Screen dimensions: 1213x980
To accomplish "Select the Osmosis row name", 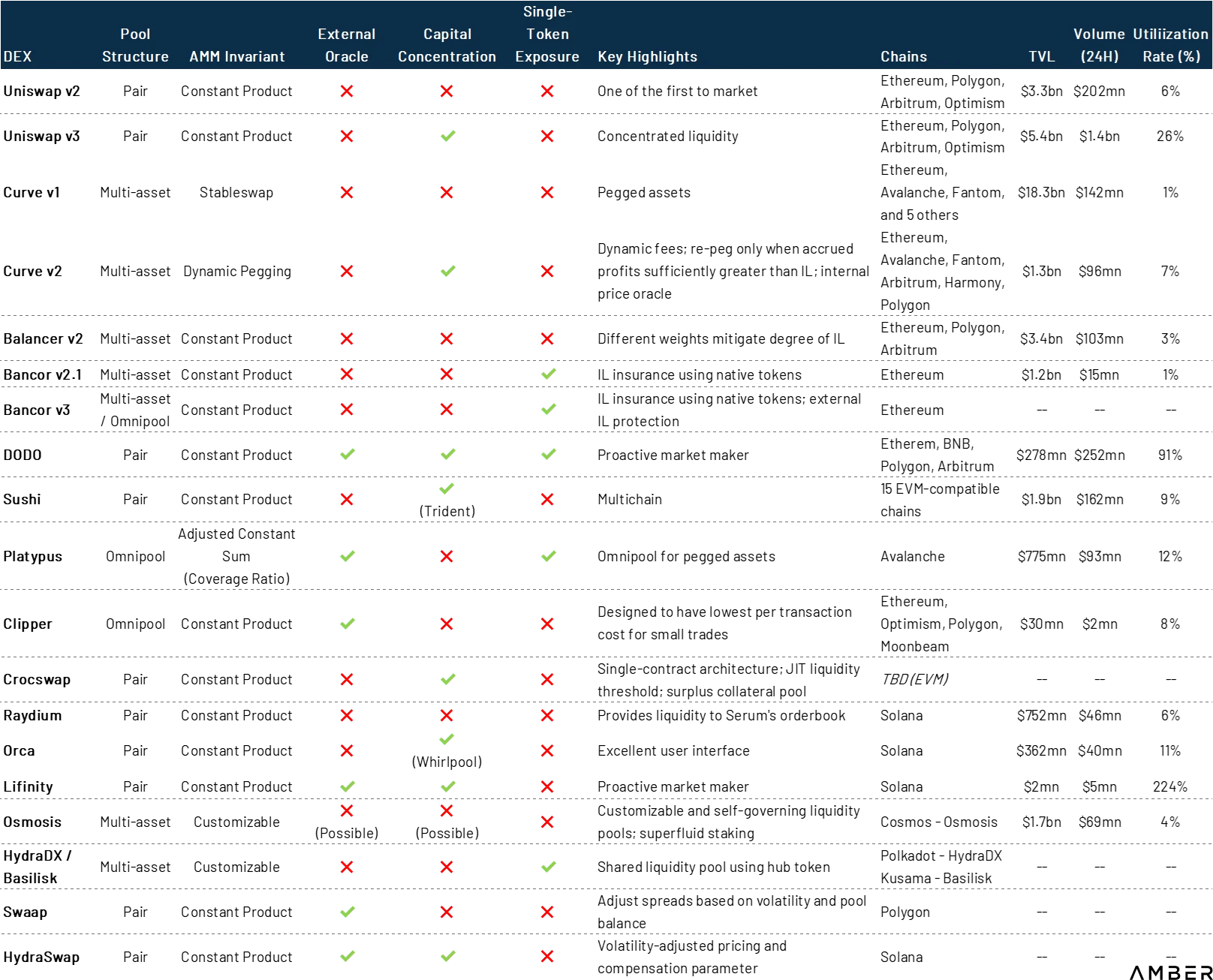I will click(x=32, y=822).
